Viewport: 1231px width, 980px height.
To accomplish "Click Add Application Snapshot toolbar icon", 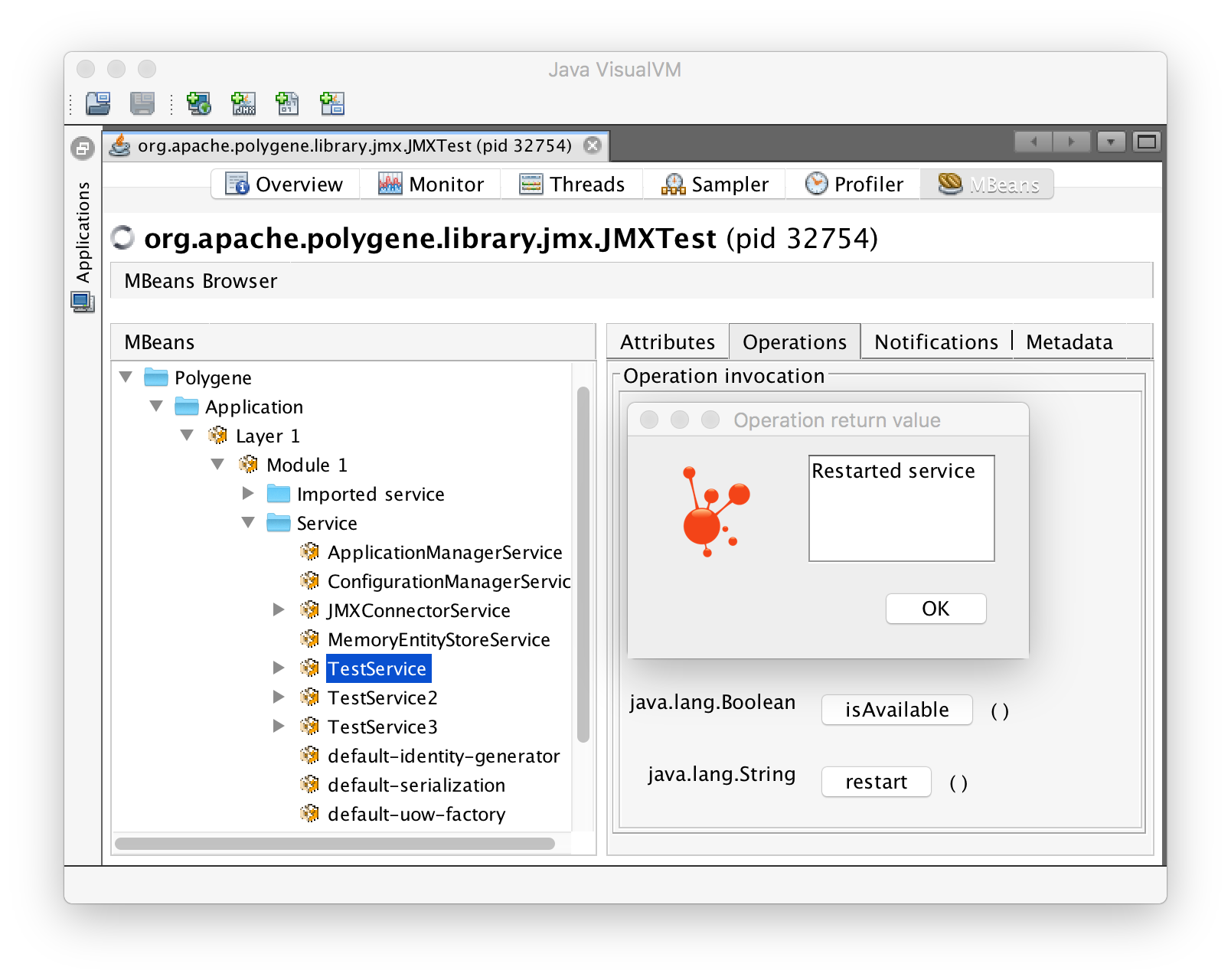I will (332, 103).
